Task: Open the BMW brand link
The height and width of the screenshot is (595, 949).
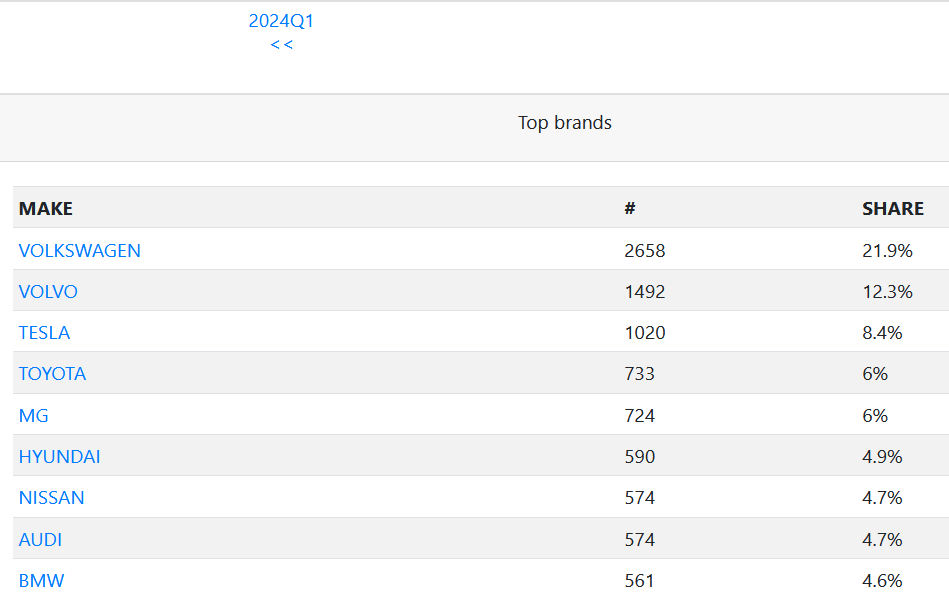Action: [x=41, y=581]
